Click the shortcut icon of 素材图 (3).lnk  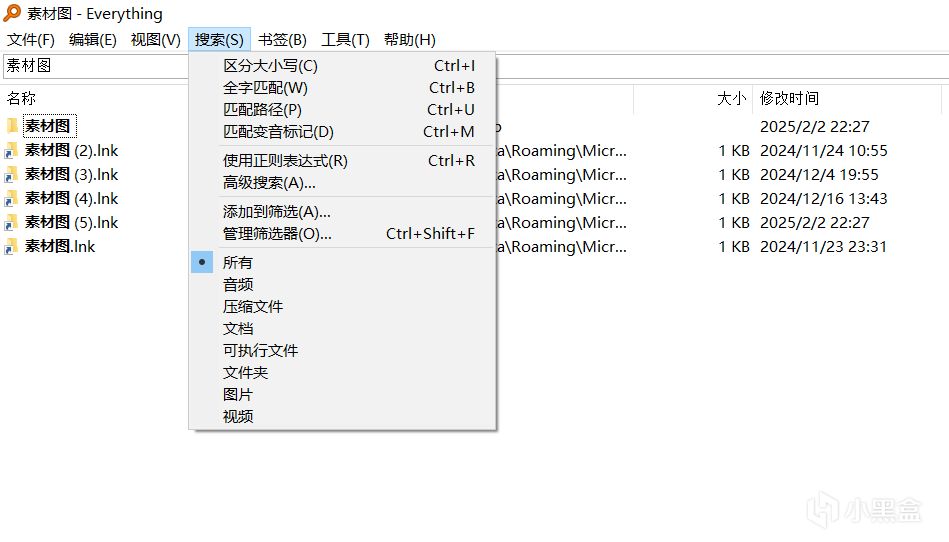11,174
